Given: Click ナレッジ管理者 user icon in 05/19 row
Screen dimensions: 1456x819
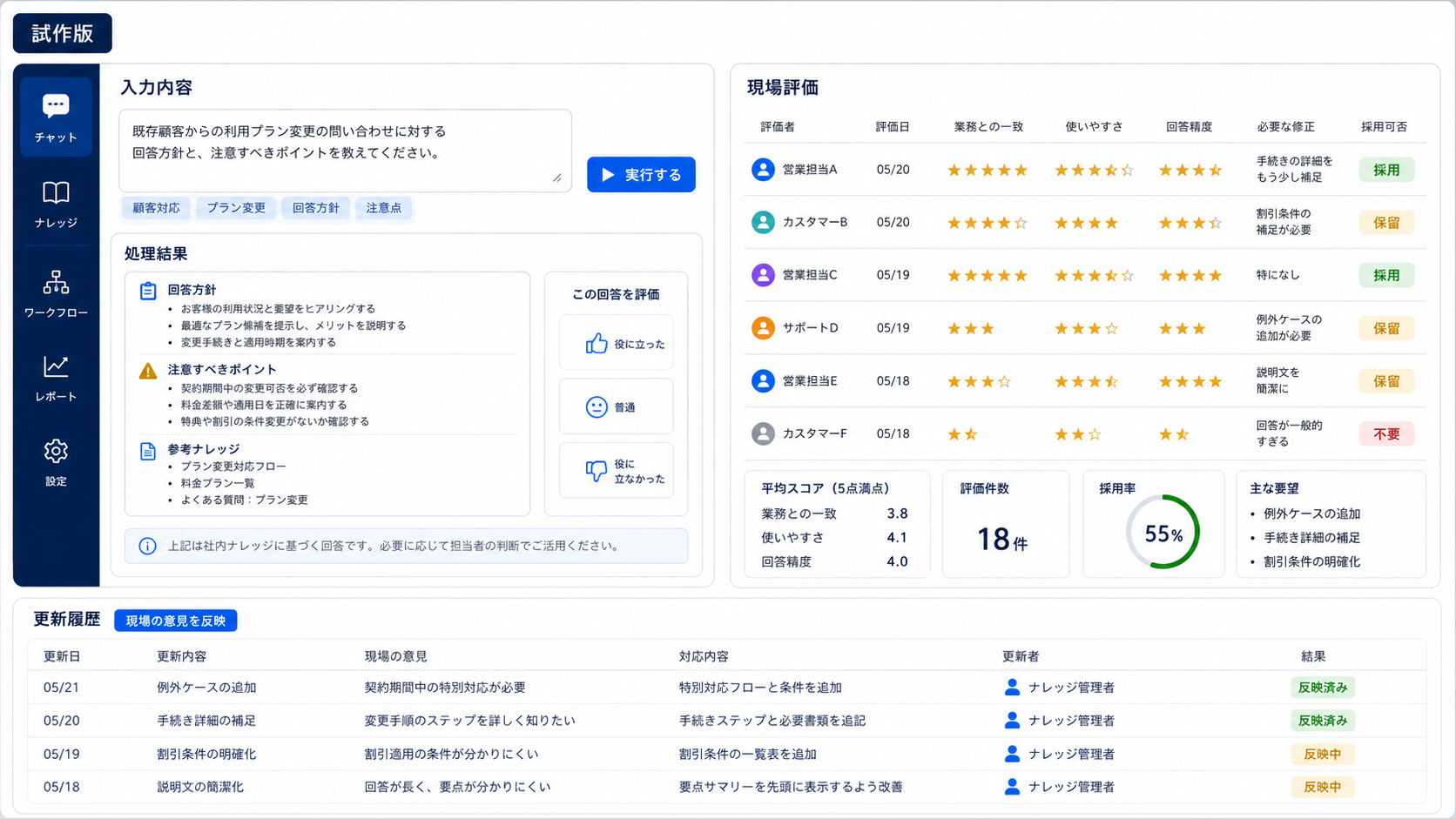Looking at the screenshot, I should tap(1012, 754).
